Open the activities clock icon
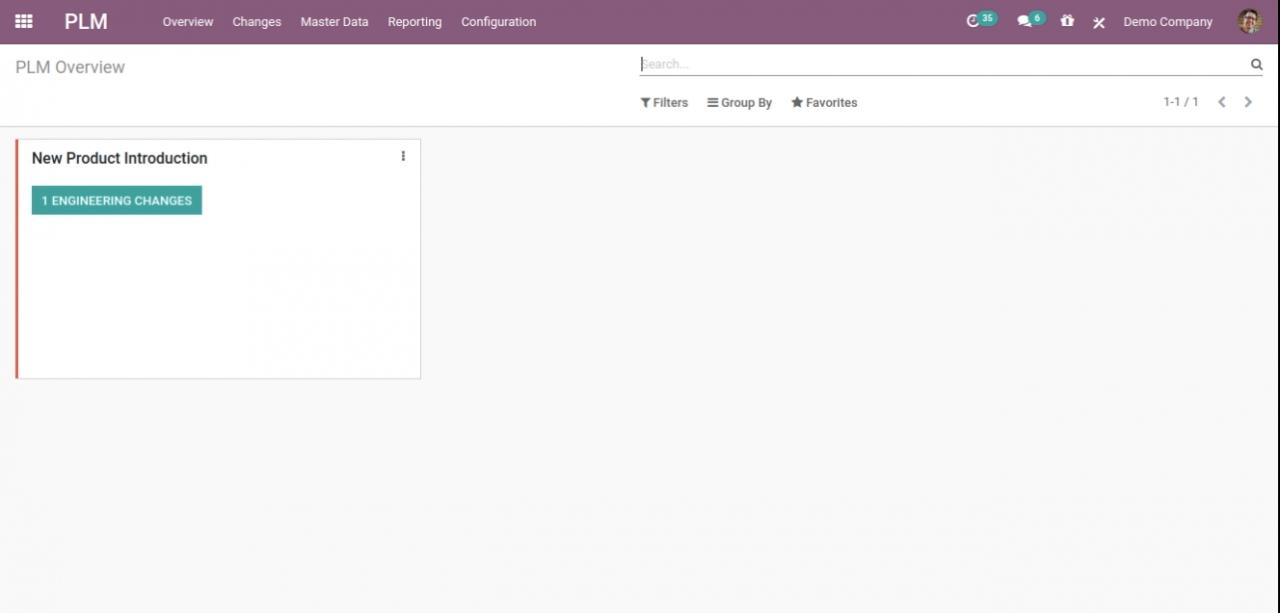 (973, 21)
